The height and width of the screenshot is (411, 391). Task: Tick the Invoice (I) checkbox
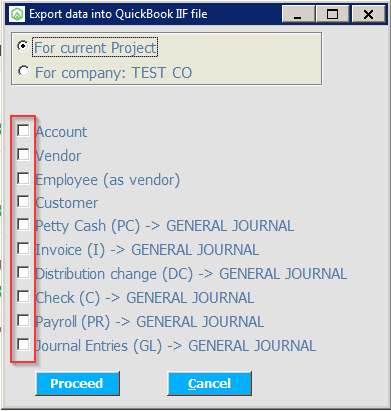coord(23,248)
